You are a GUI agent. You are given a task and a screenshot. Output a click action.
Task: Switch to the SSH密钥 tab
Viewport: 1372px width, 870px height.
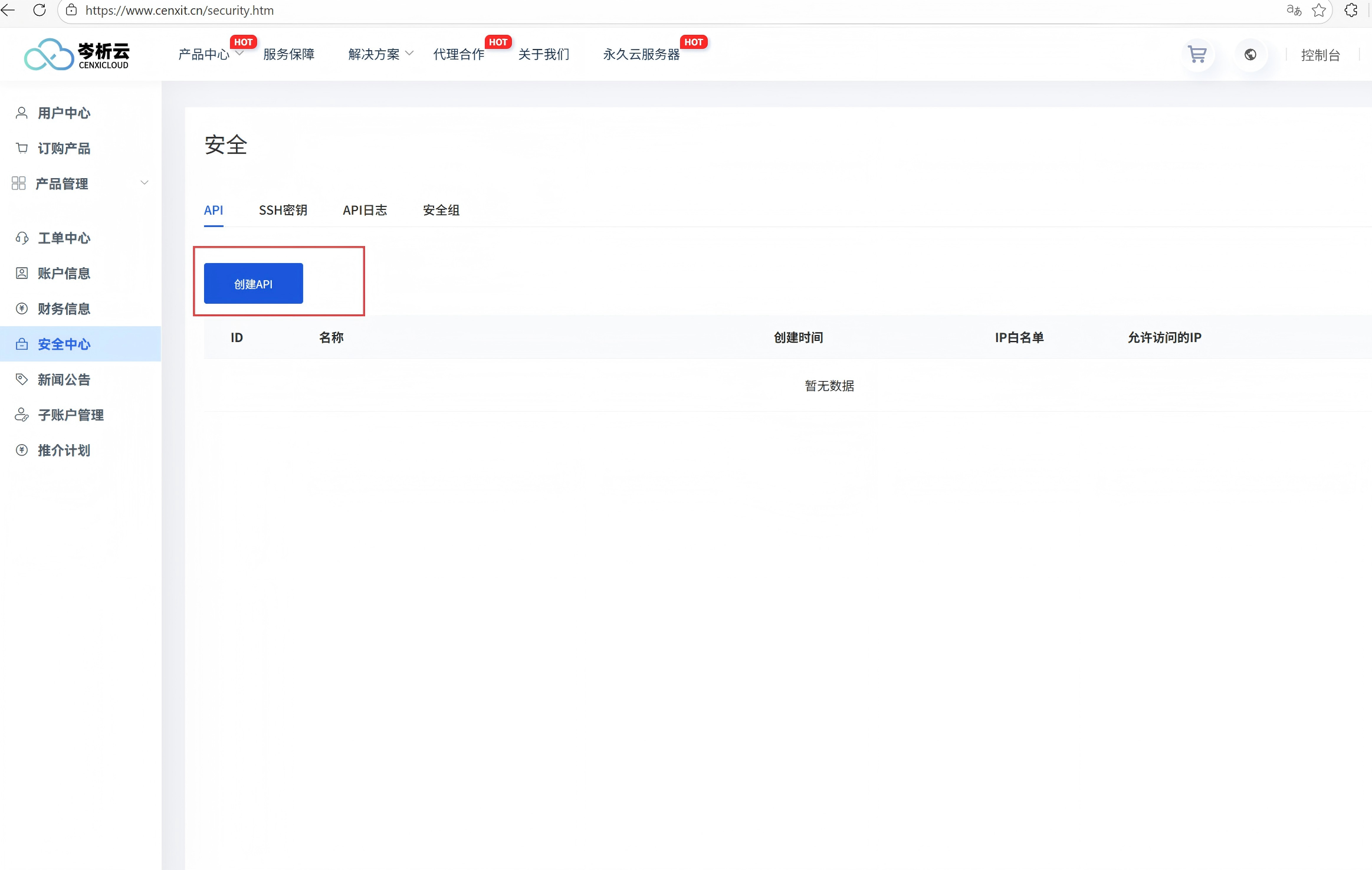(283, 210)
